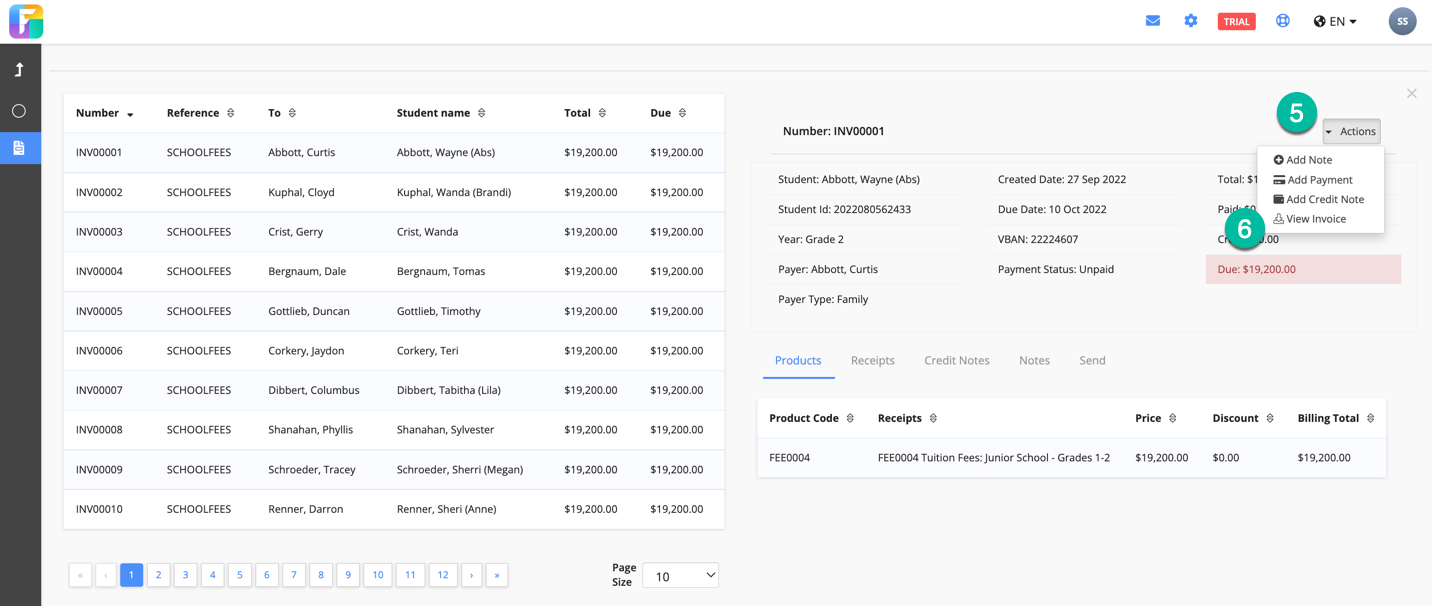Click the red TRIAL badge
Image resolution: width=1432 pixels, height=606 pixels.
(x=1236, y=21)
